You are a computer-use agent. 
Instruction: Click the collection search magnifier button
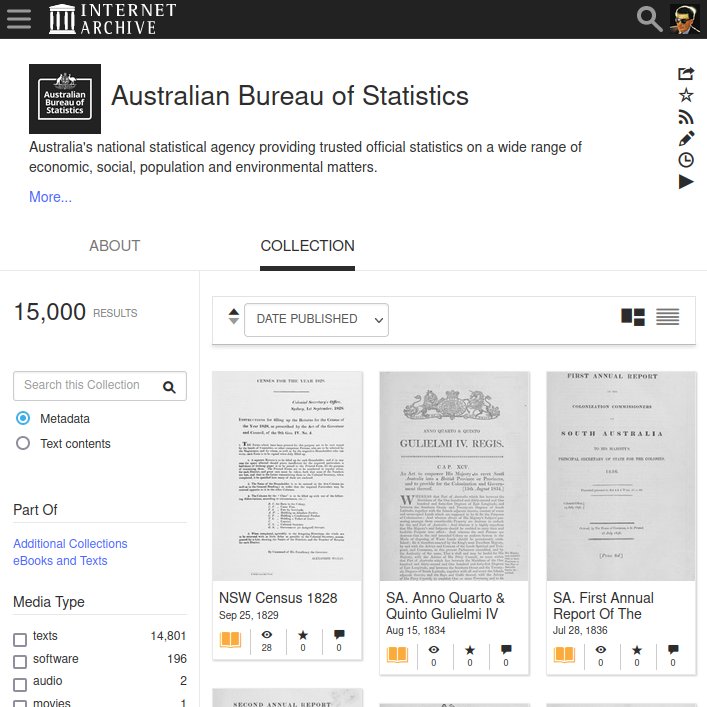pos(169,387)
